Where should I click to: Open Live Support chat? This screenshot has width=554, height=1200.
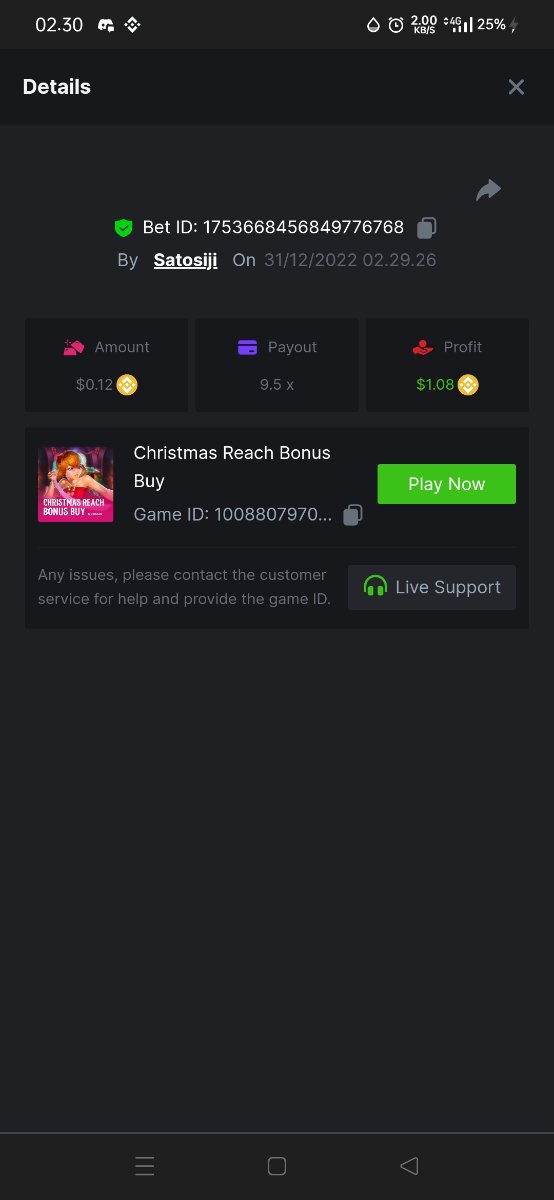pyautogui.click(x=432, y=587)
